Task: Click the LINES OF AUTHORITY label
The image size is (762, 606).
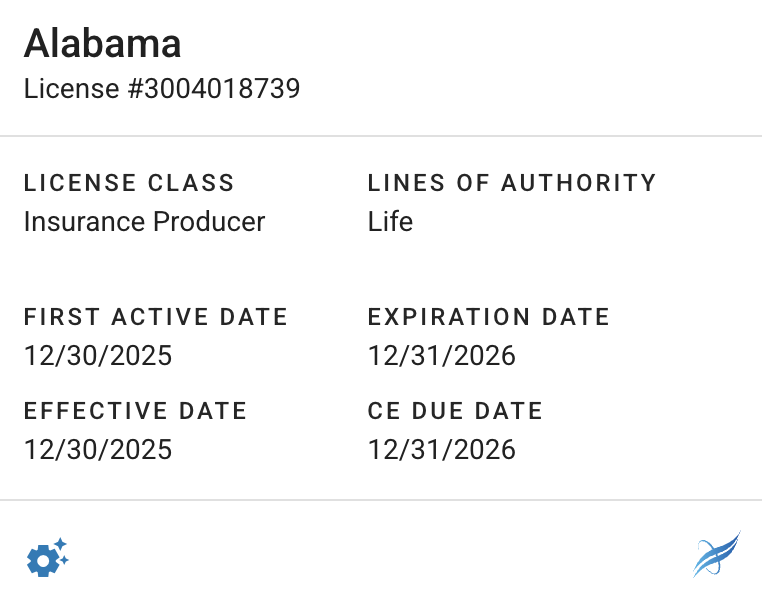Action: (x=512, y=183)
